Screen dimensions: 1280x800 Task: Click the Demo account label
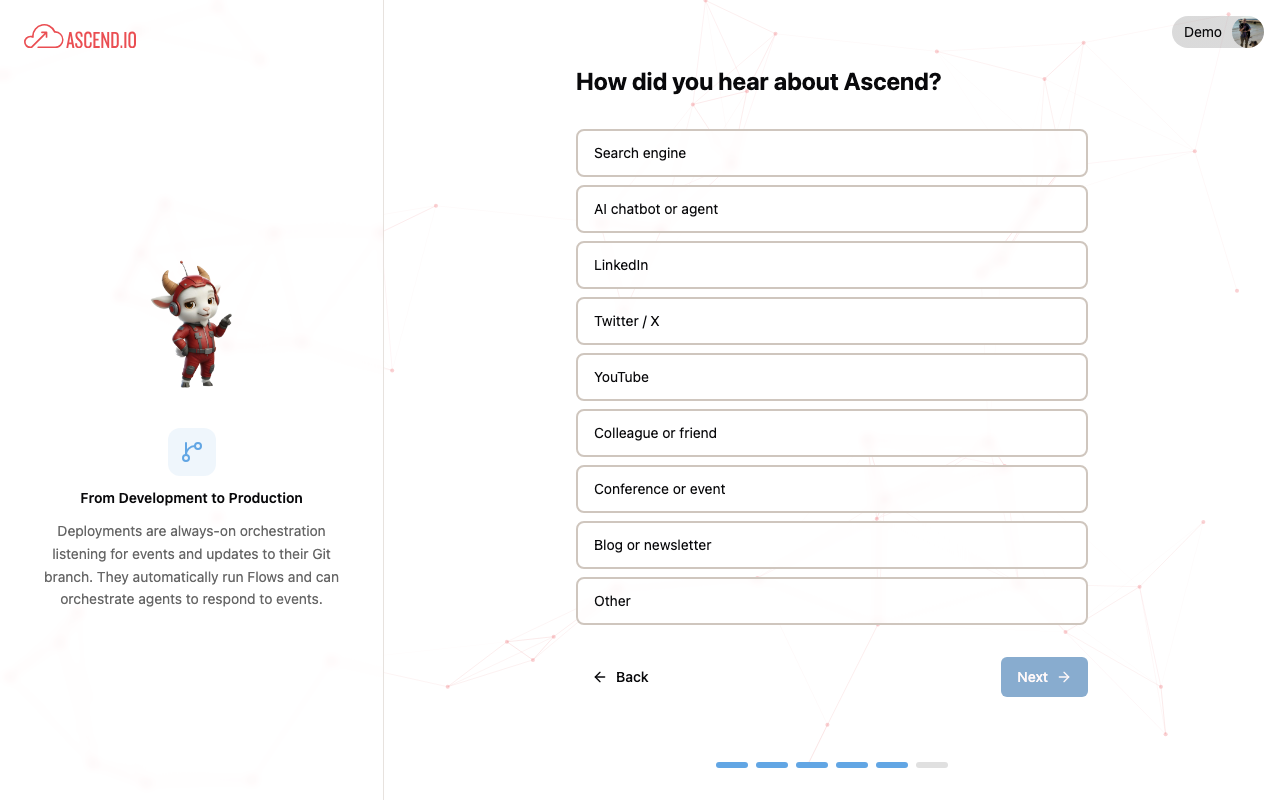tap(1201, 32)
